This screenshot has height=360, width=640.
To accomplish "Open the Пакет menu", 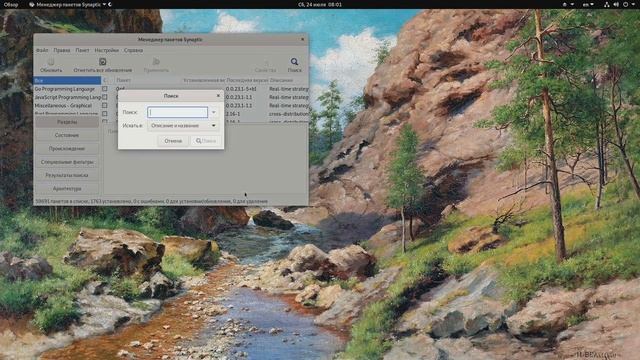I will 82,50.
